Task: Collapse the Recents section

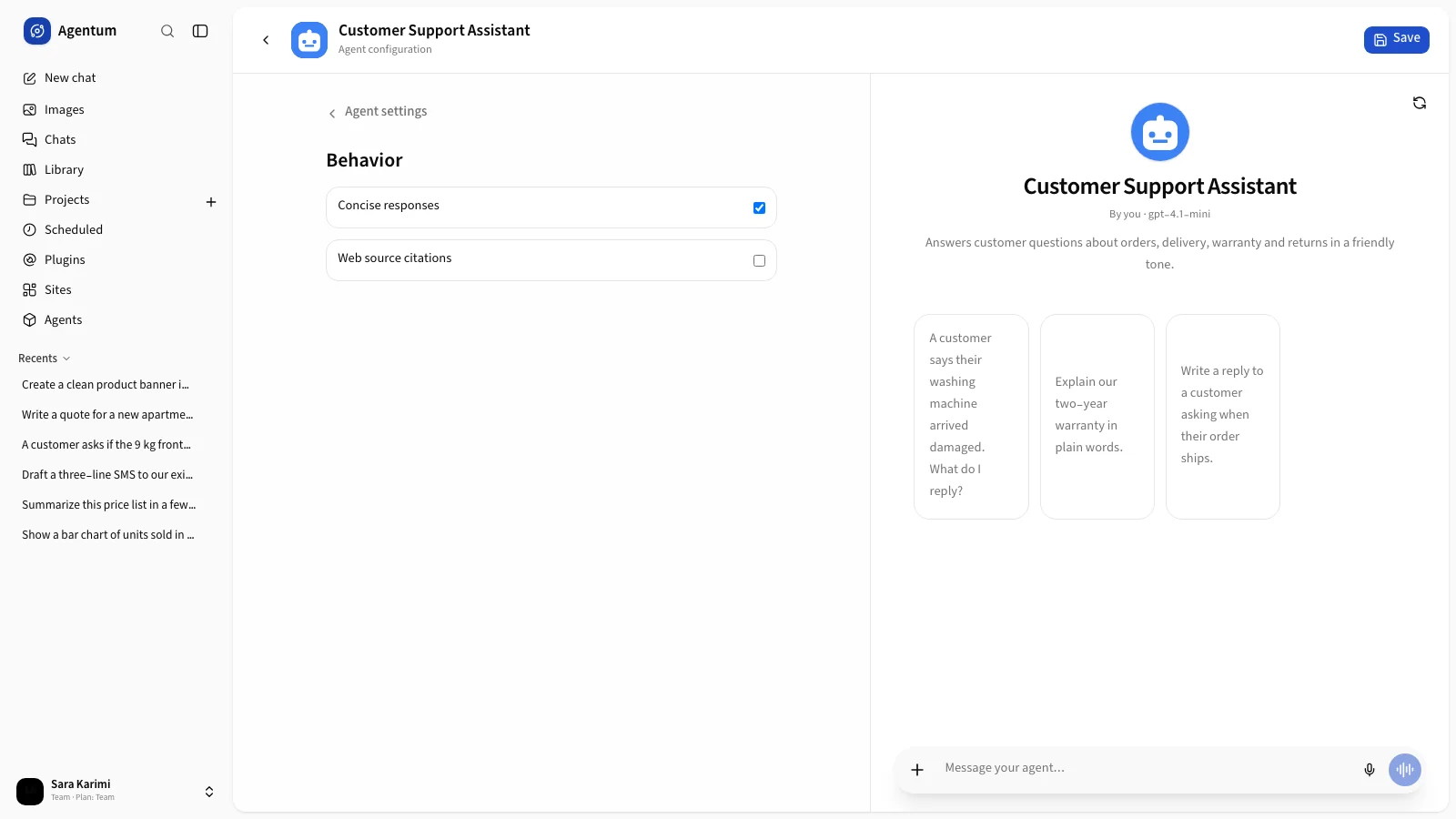Action: point(45,359)
